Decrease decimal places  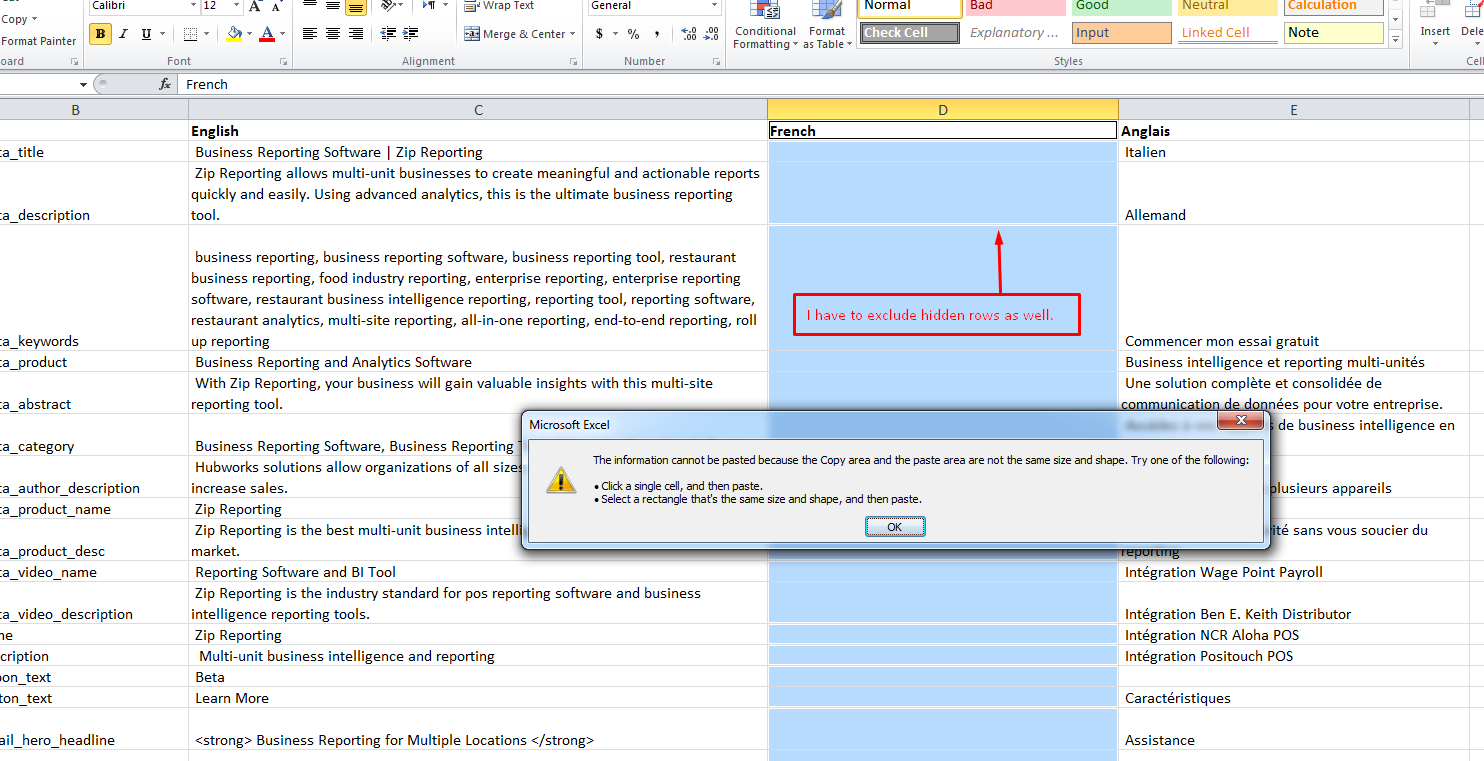[711, 34]
